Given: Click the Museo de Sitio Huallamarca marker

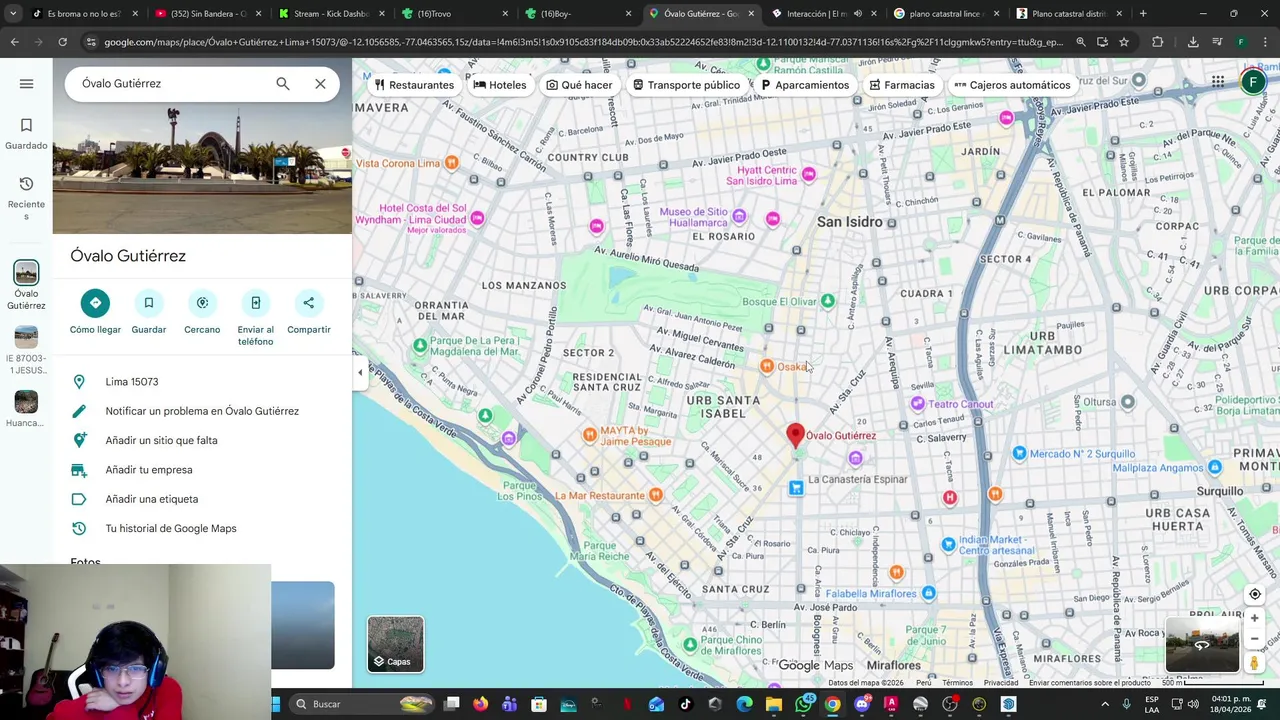Looking at the screenshot, I should pyautogui.click(x=739, y=216).
